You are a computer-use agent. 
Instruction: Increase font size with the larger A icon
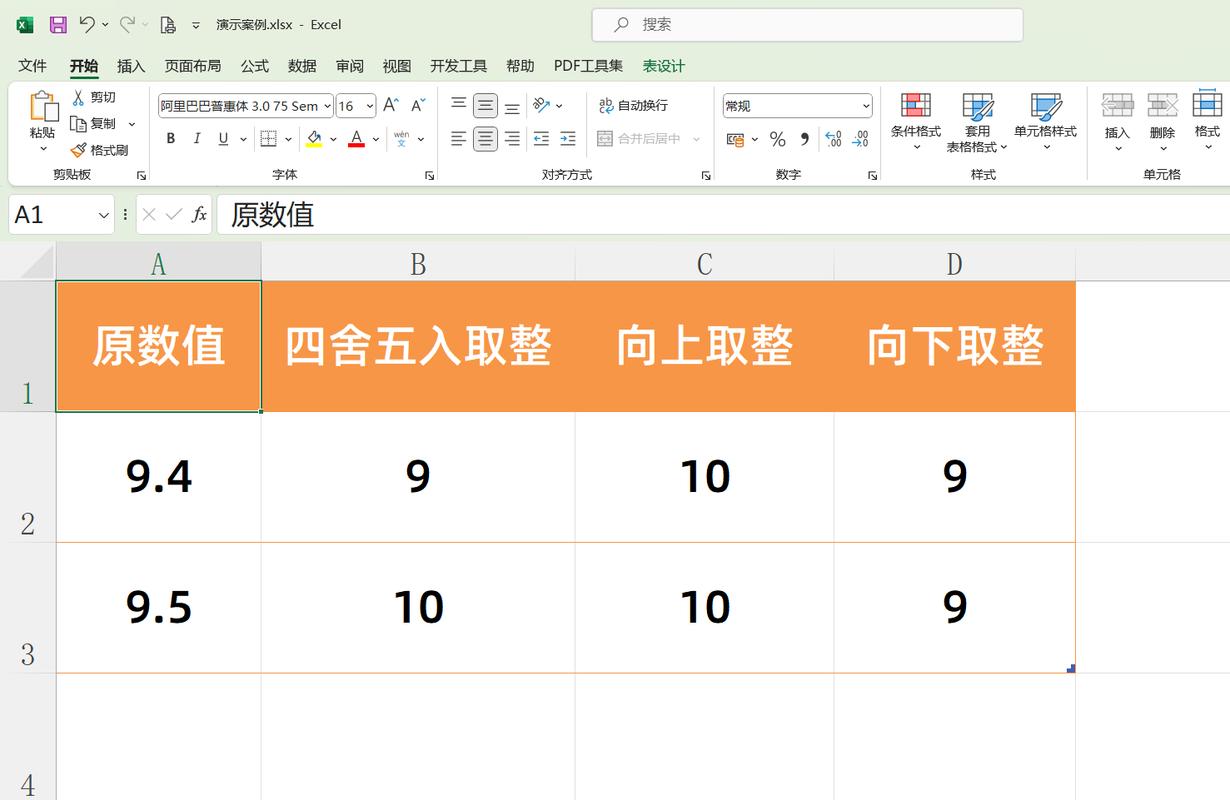pos(391,105)
